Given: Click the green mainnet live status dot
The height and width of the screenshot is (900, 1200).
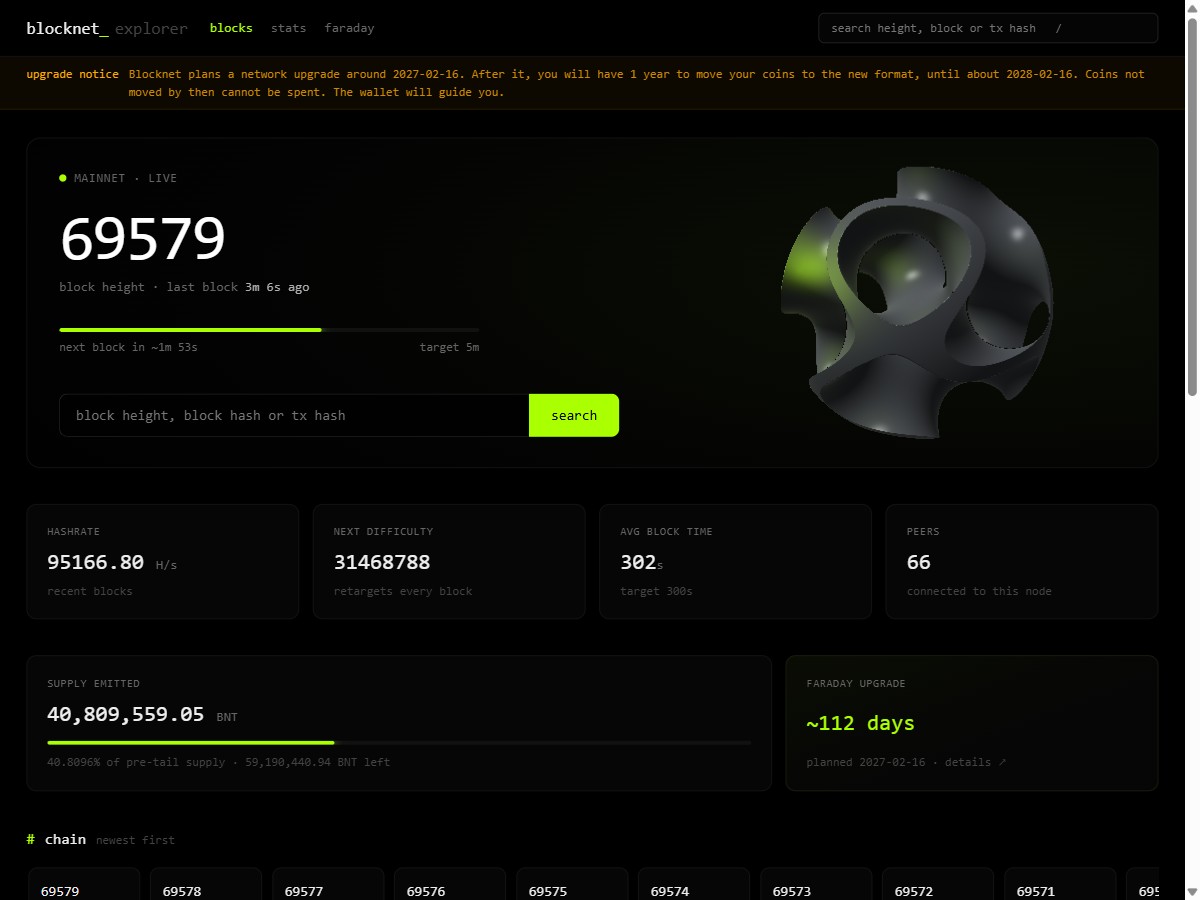Looking at the screenshot, I should 63,178.
